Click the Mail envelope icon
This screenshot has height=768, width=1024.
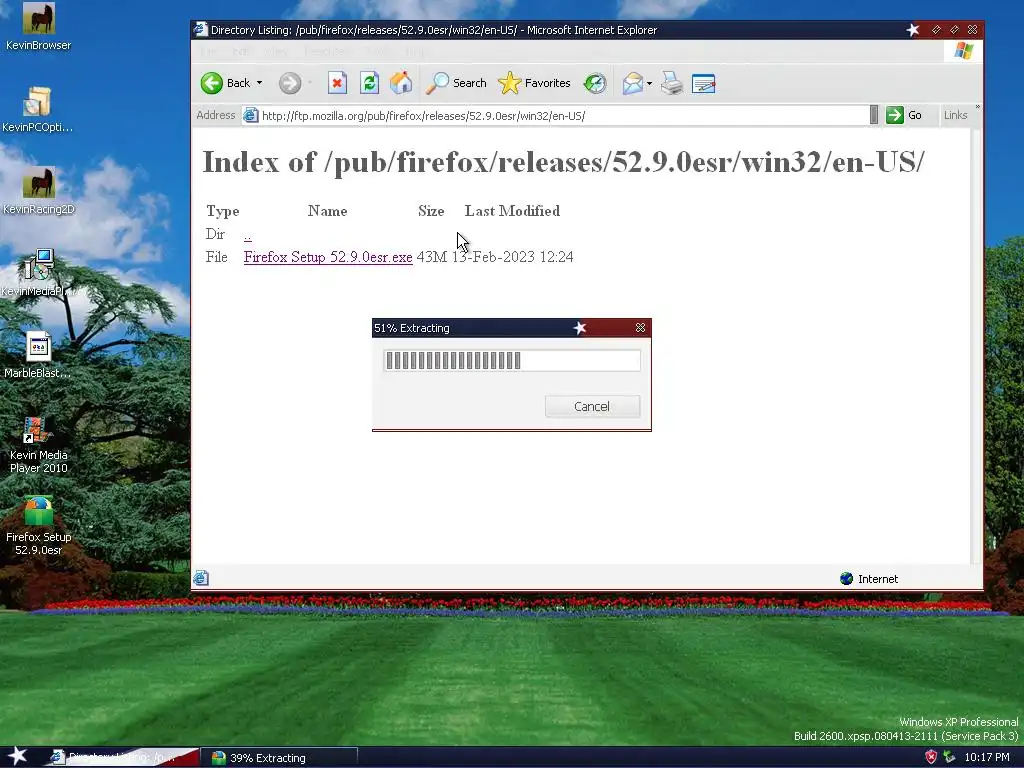[x=632, y=83]
